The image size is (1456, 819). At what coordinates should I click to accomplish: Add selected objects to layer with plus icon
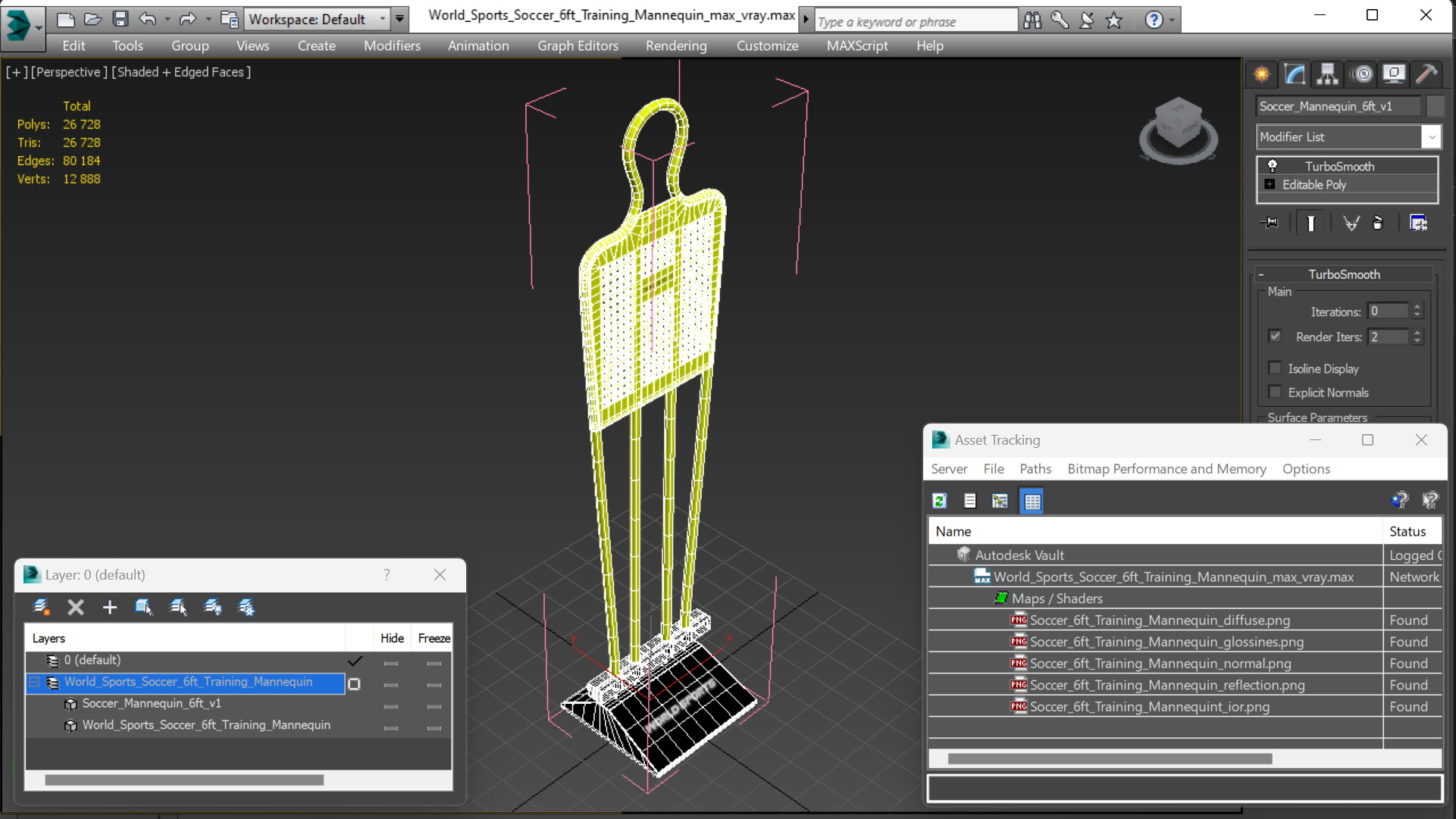tap(110, 607)
